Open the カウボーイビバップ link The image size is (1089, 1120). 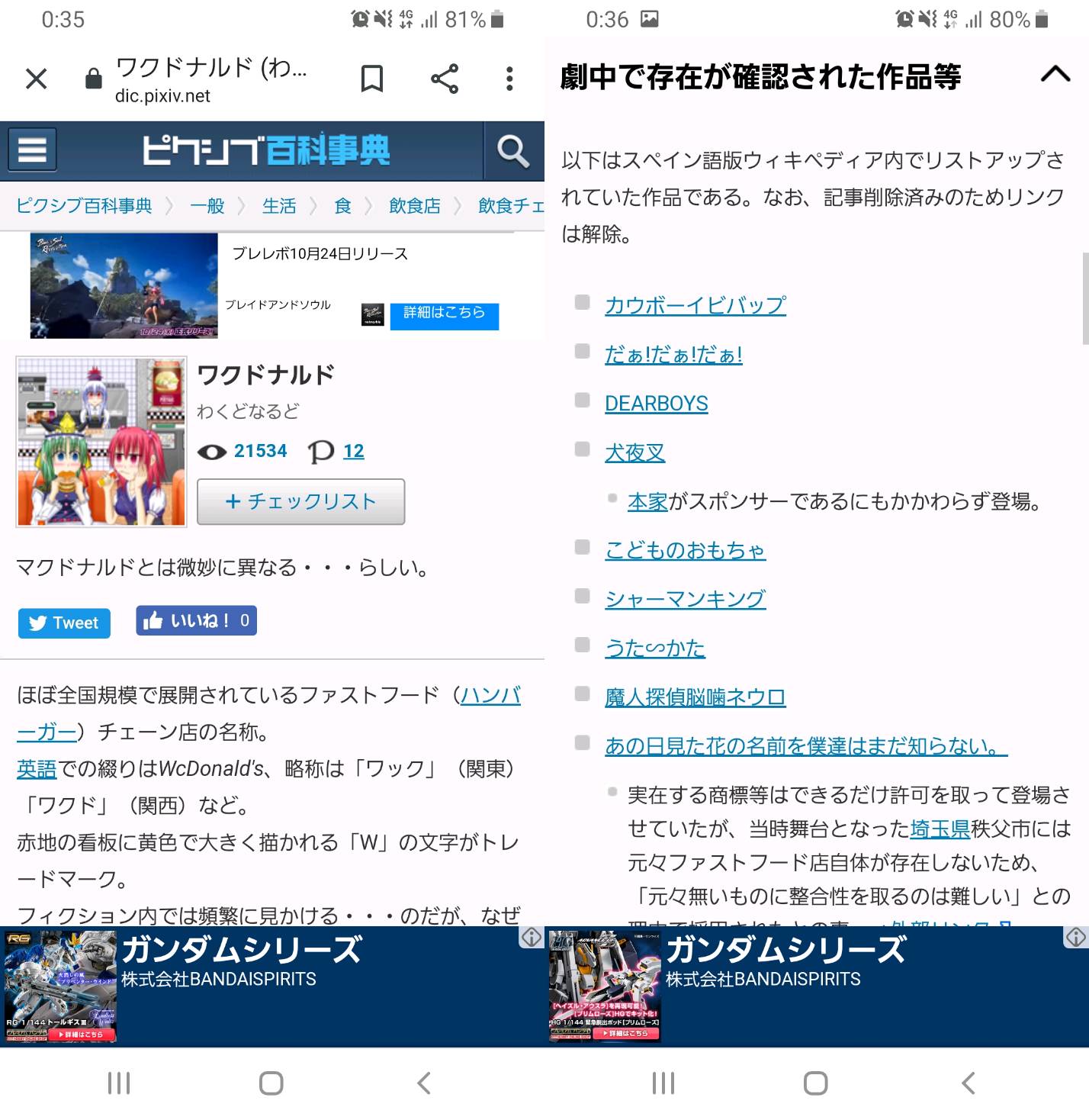pyautogui.click(x=695, y=305)
